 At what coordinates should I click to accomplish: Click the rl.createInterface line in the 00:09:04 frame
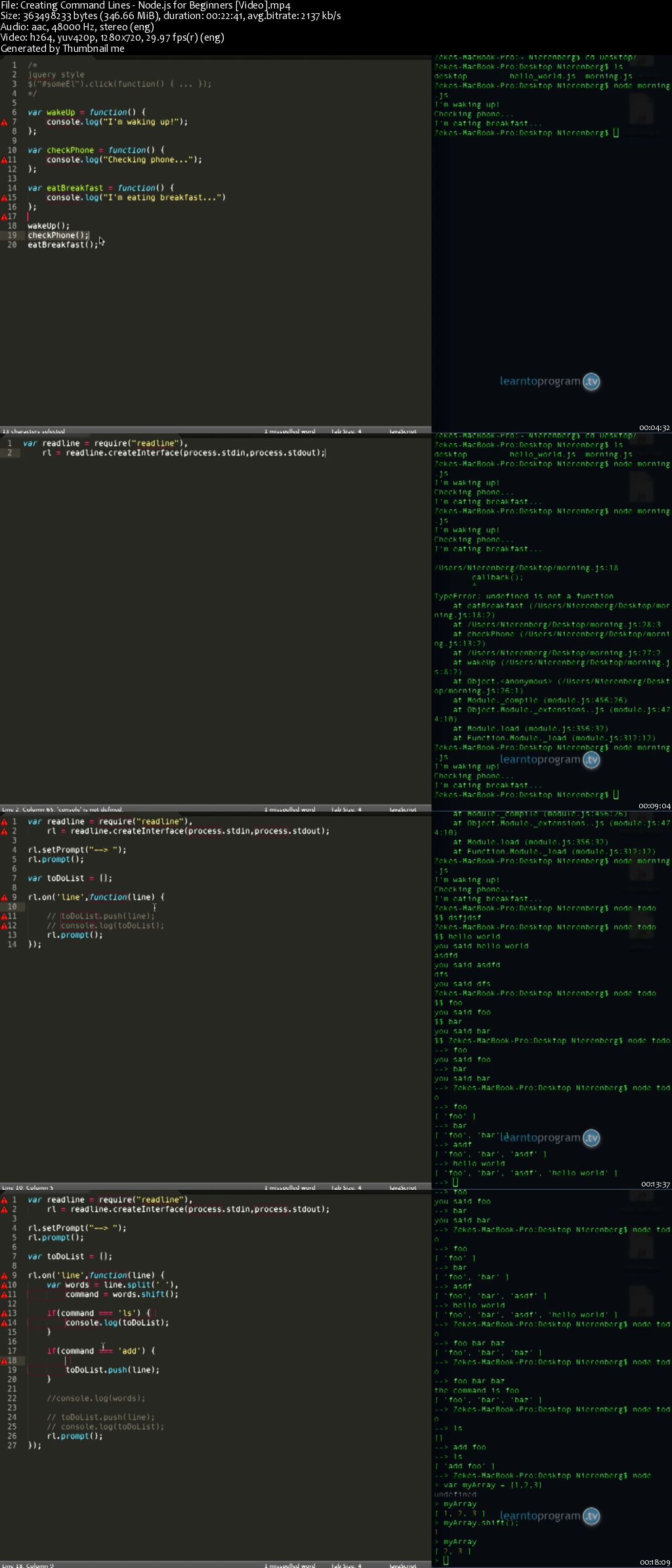tap(184, 453)
